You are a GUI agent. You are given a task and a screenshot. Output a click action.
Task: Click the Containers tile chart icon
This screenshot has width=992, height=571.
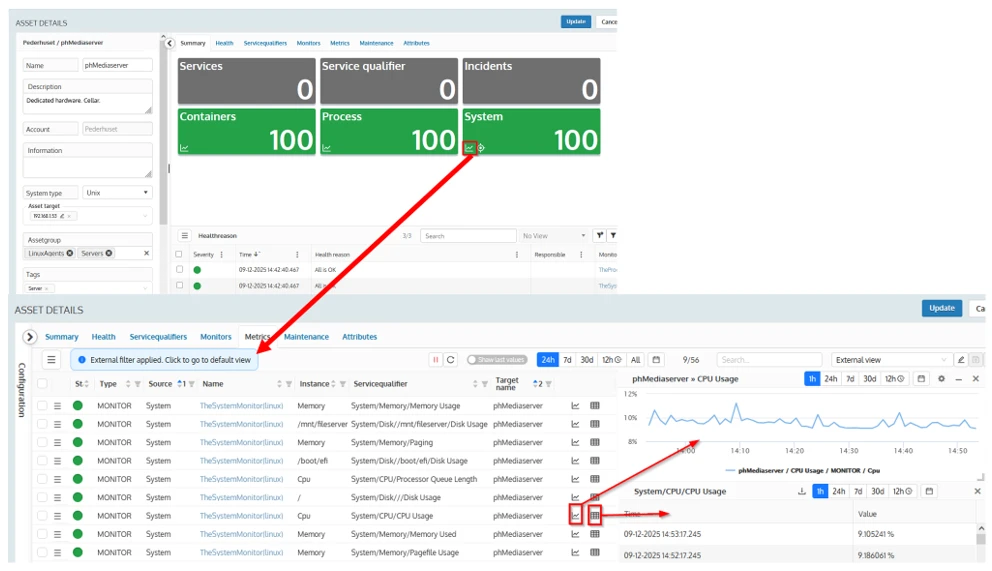(184, 148)
